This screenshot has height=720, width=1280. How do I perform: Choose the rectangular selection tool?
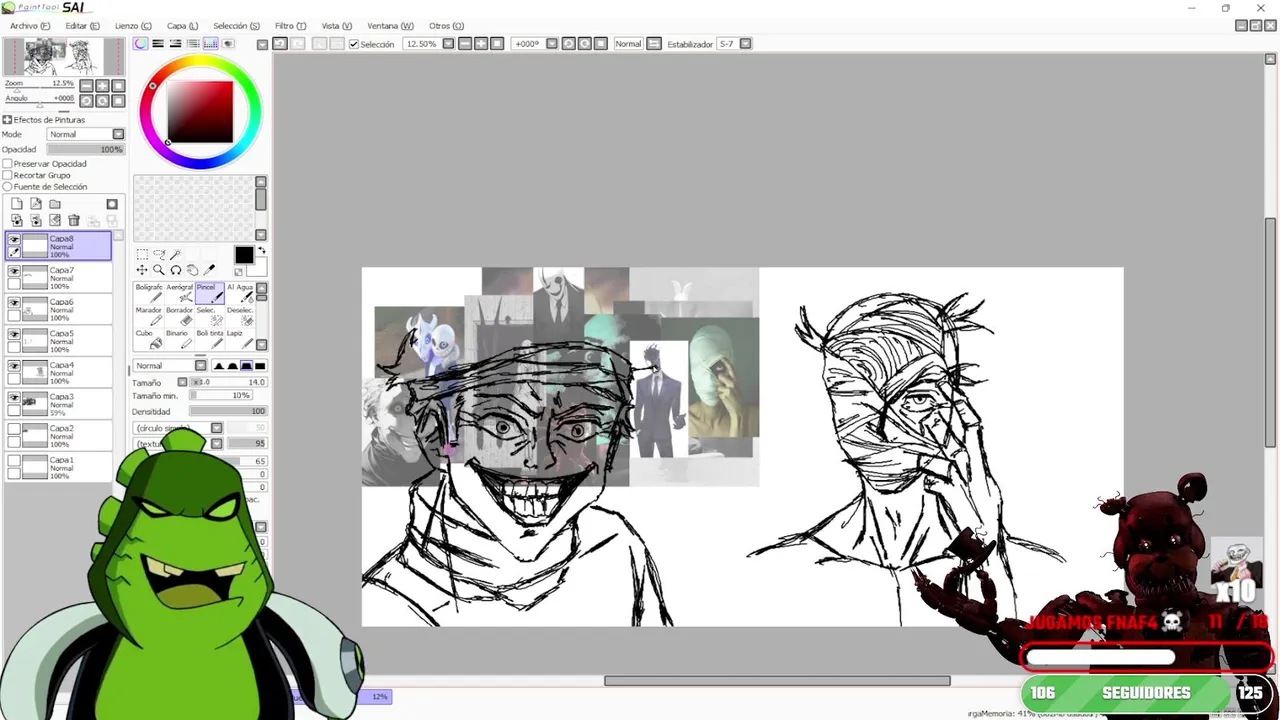[x=142, y=254]
